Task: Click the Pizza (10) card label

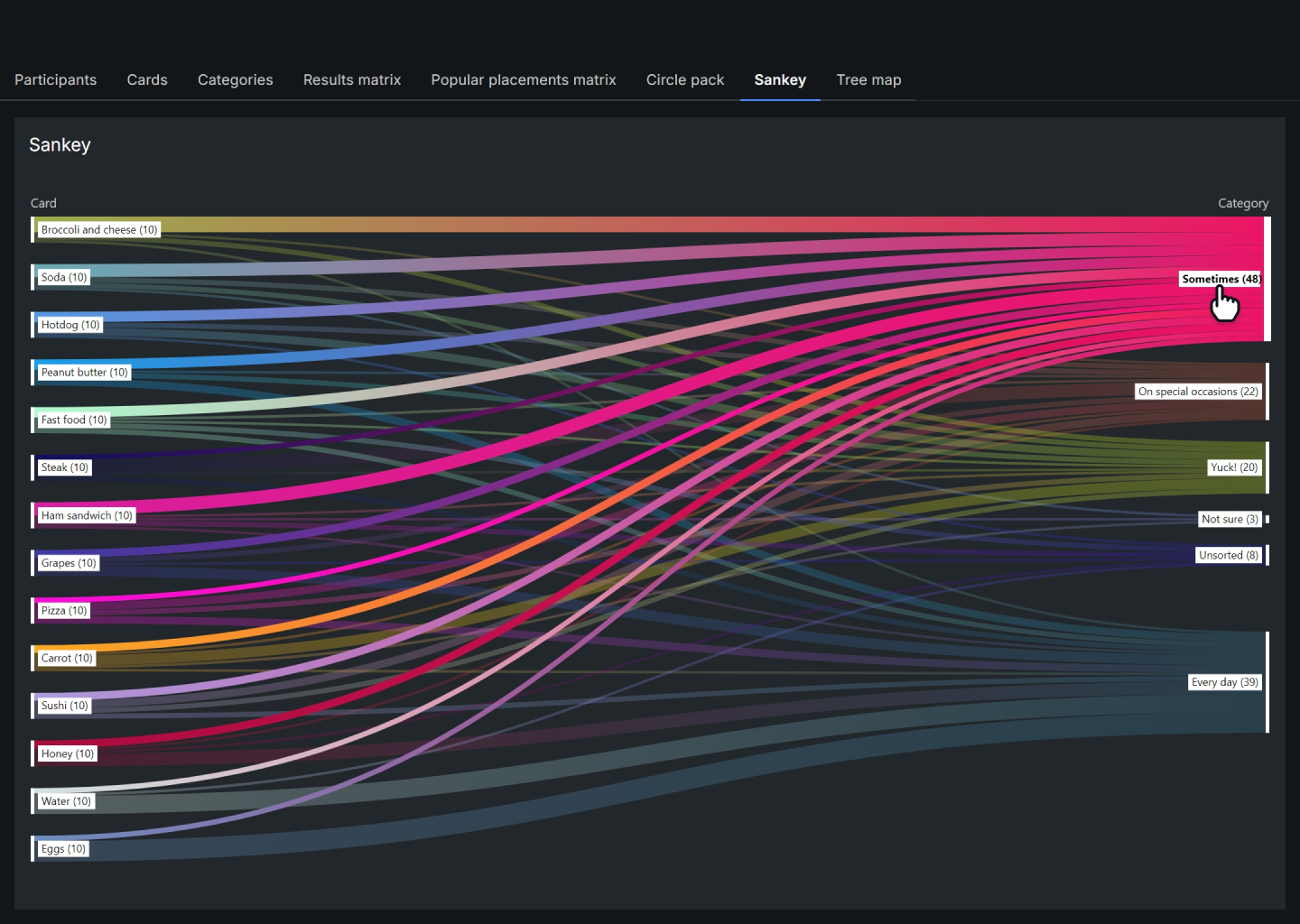Action: [64, 611]
